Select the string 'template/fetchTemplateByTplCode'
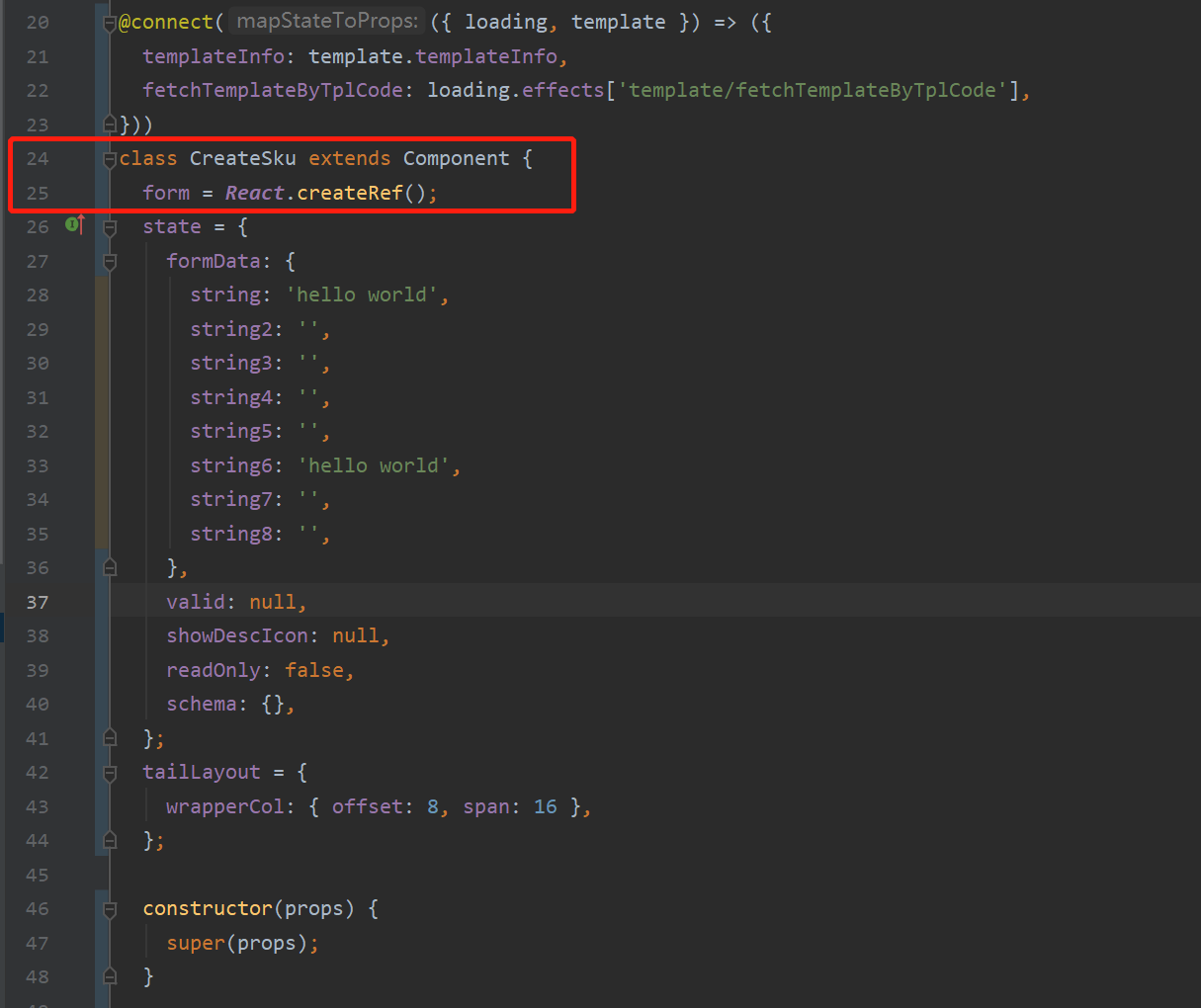The image size is (1201, 1008). coord(815,89)
